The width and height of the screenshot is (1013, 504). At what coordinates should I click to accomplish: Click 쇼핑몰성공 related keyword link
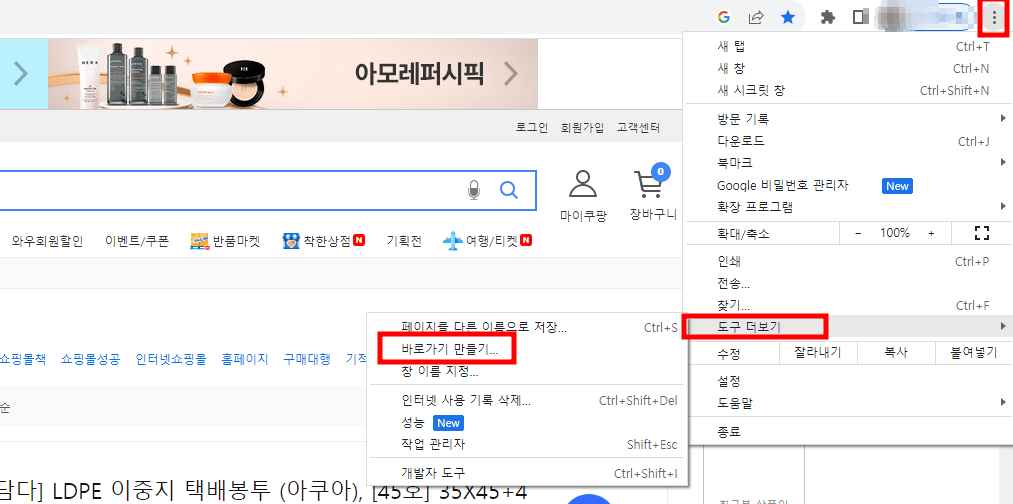pyautogui.click(x=90, y=359)
